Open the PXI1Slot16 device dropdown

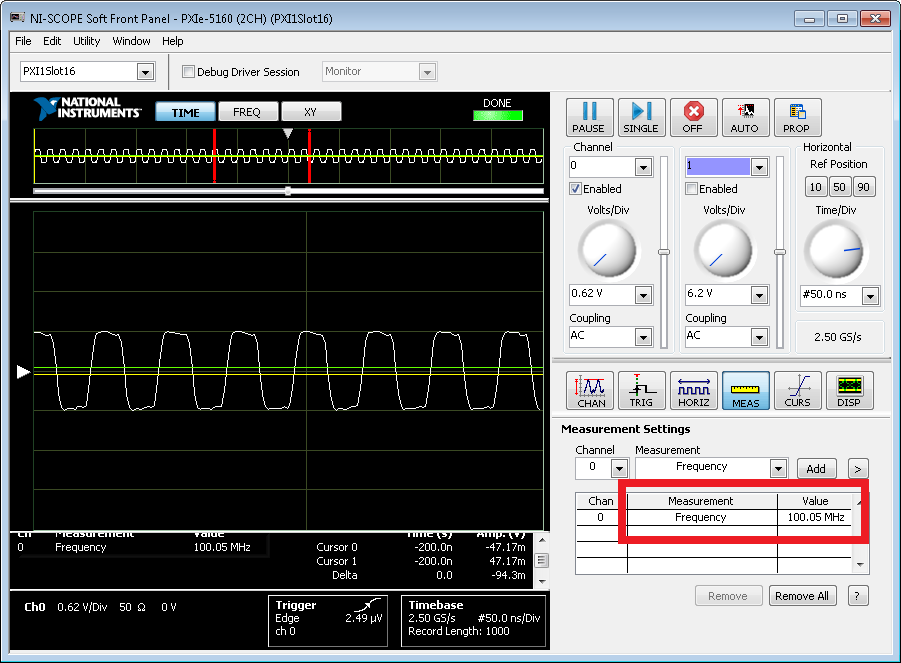tap(145, 72)
